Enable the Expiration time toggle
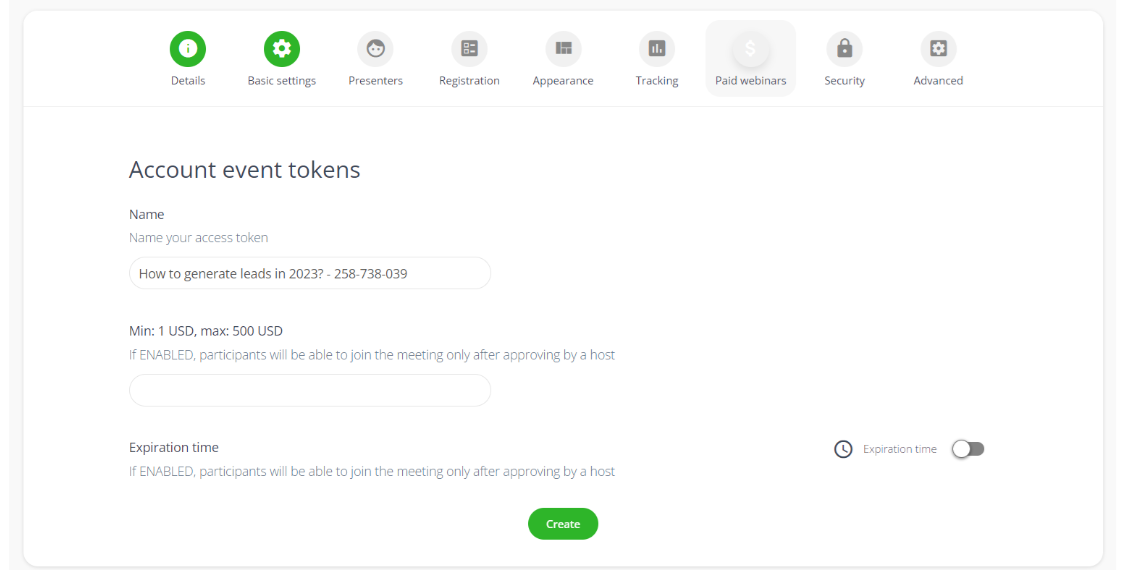Screen dimensions: 1121x570 pyautogui.click(x=968, y=449)
